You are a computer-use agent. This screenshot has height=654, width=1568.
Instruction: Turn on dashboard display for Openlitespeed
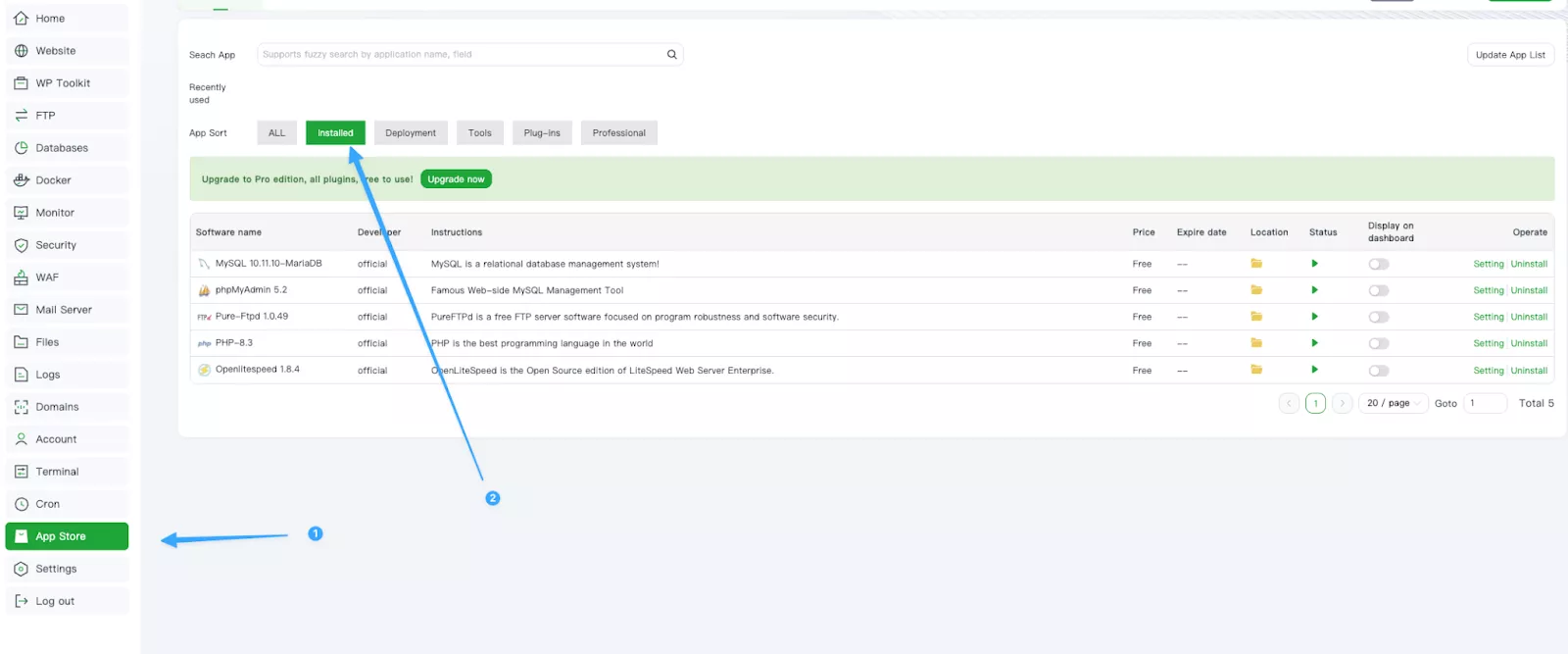[1379, 371]
